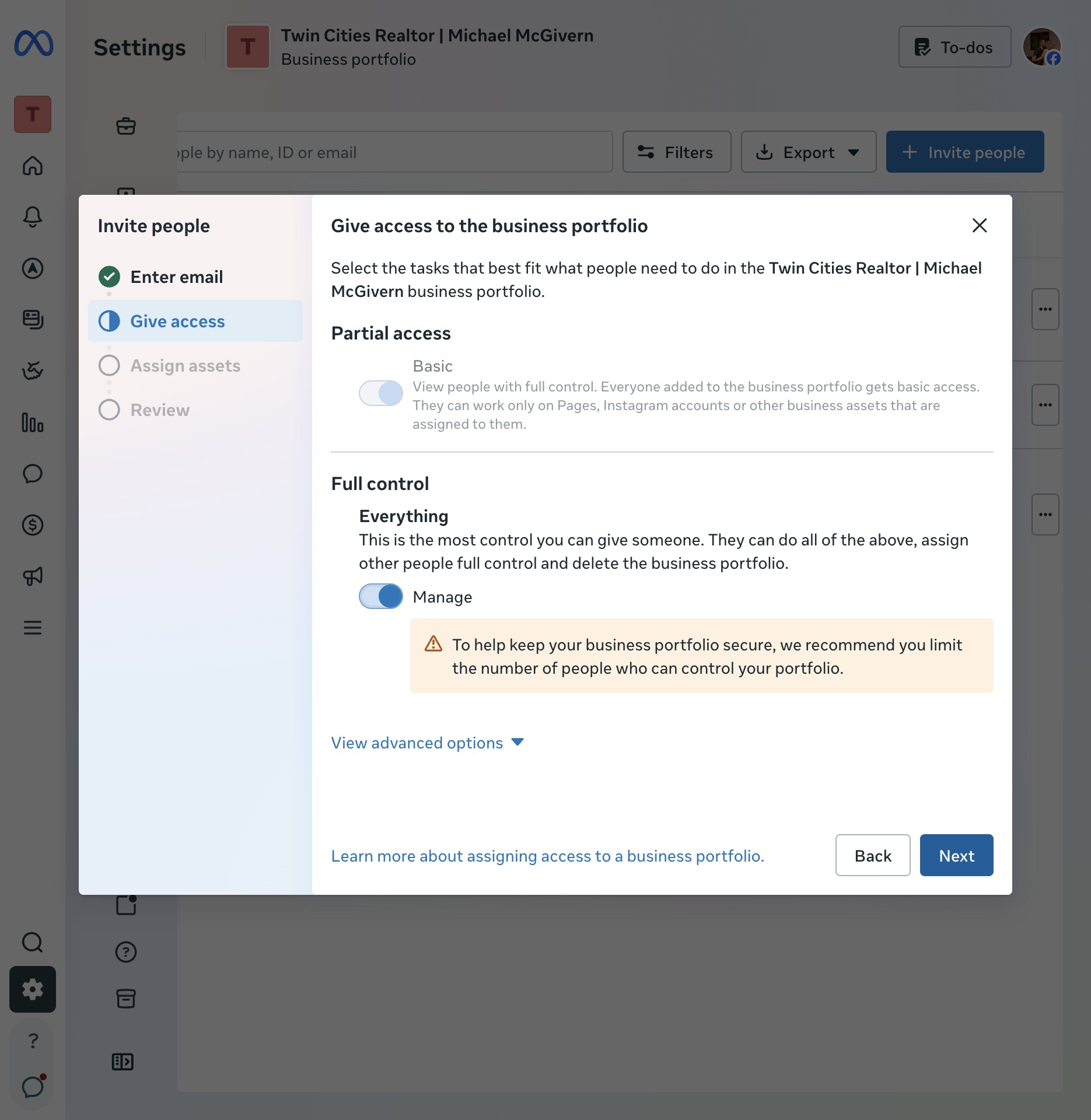Open the Export dropdown
Image resolution: width=1091 pixels, height=1120 pixels.
coord(809,152)
